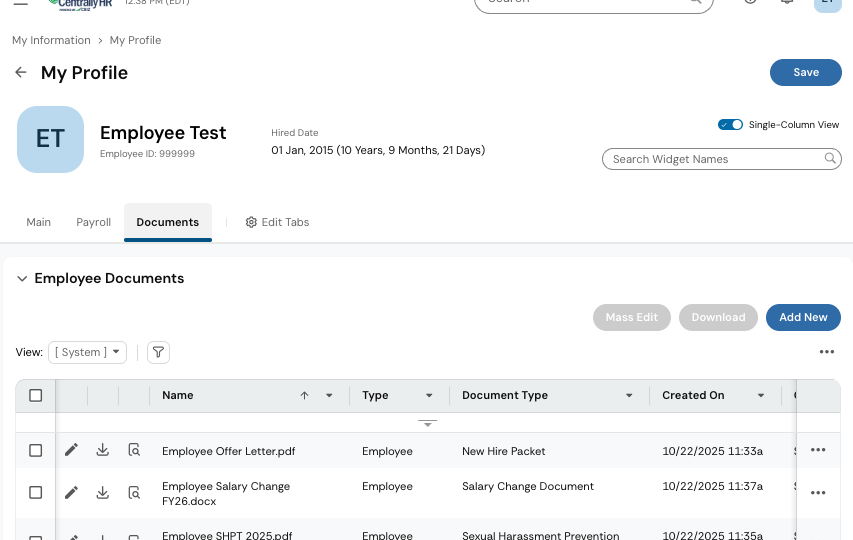Click the back arrow beside My Profile
853x540 pixels.
click(20, 73)
